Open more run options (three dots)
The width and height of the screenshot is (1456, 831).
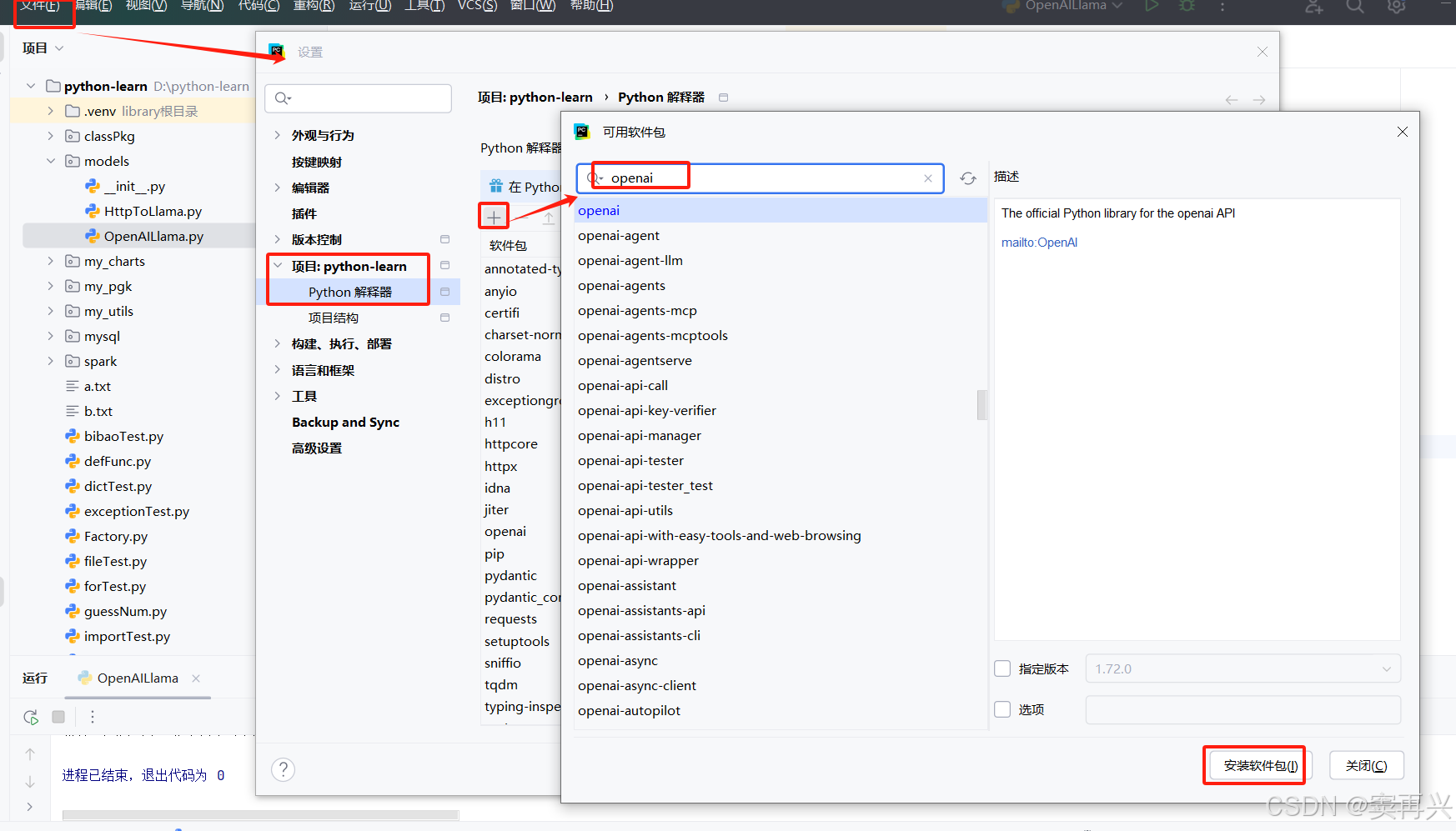pyautogui.click(x=93, y=717)
